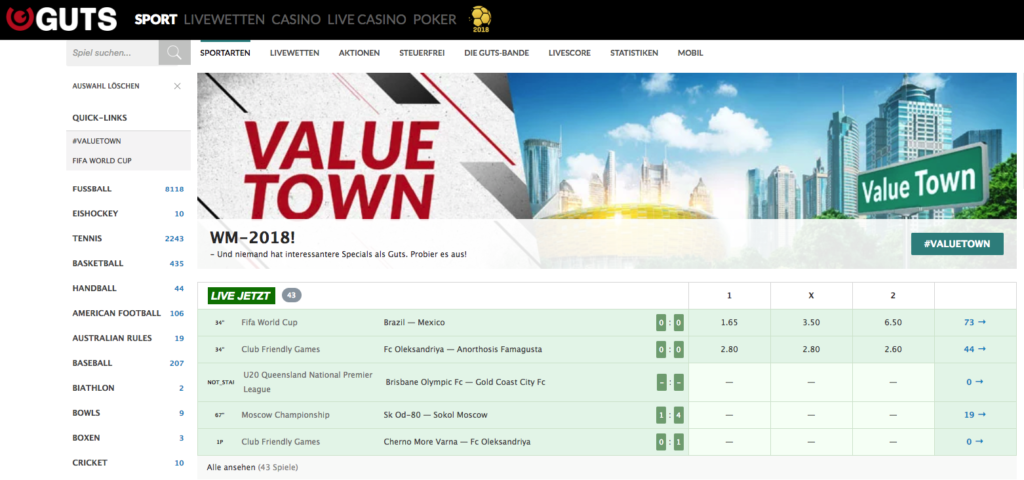Open Fc Oleksandriya — Anorthosis Famagusta match

coord(463,349)
